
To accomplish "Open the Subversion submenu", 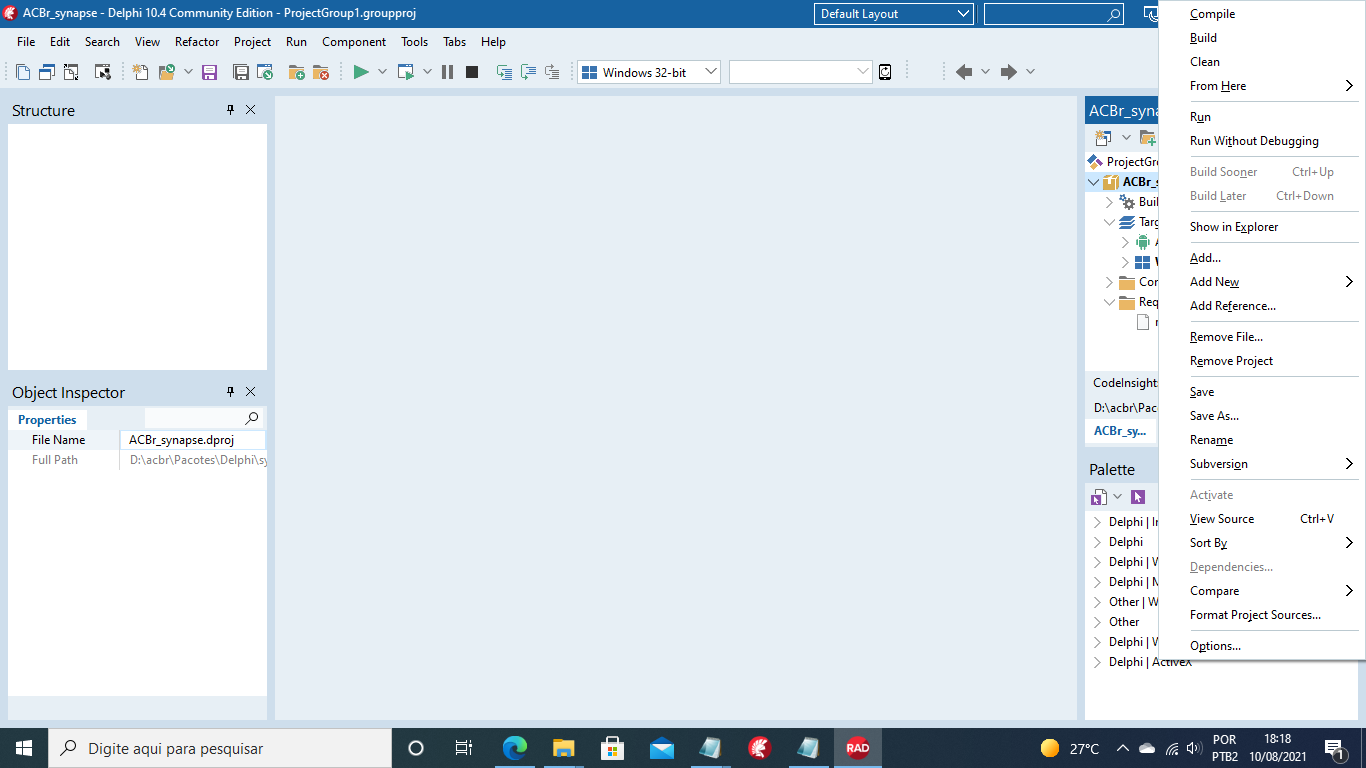I will tap(1262, 464).
